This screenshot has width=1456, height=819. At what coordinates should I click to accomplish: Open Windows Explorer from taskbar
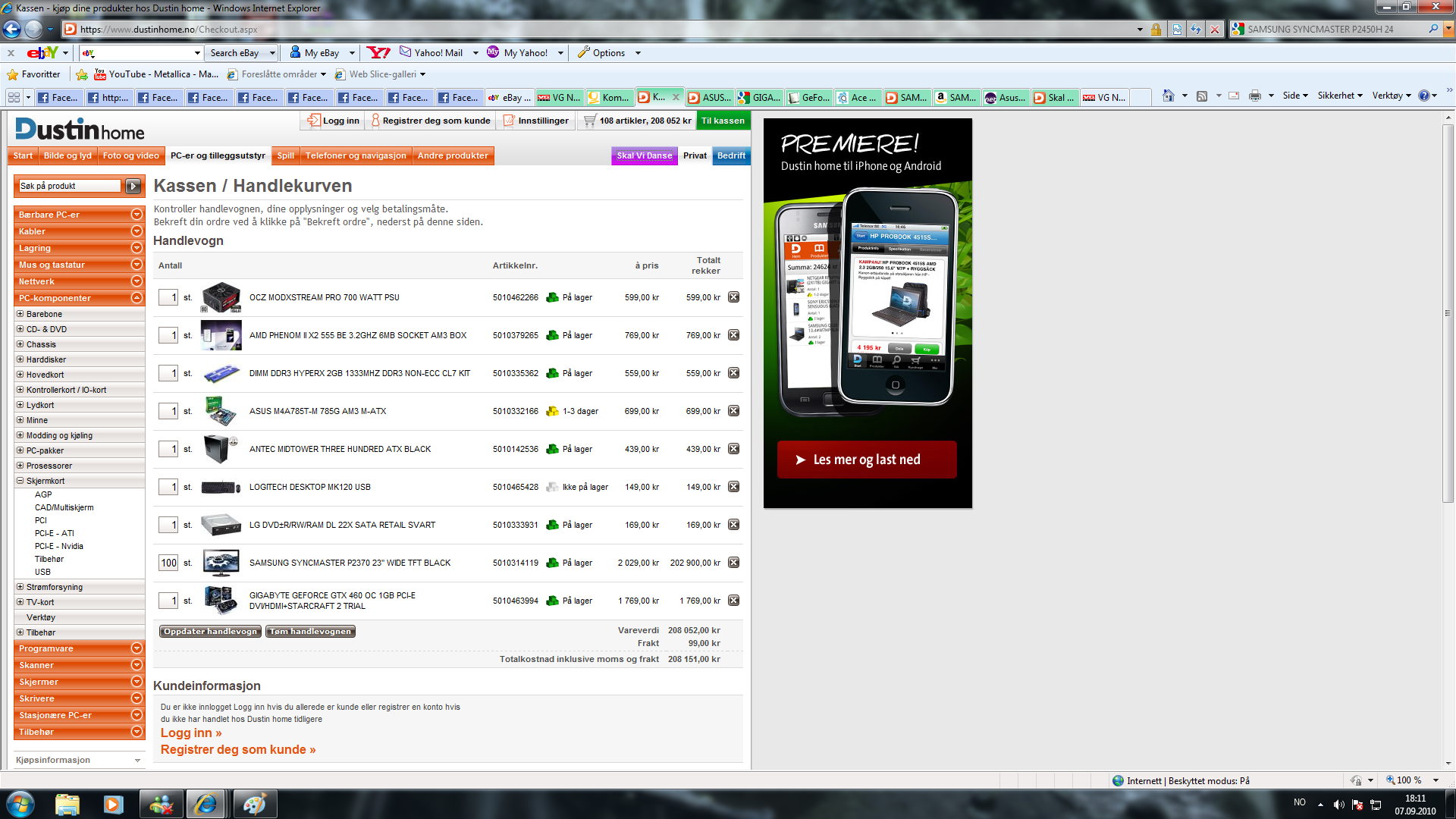67,804
